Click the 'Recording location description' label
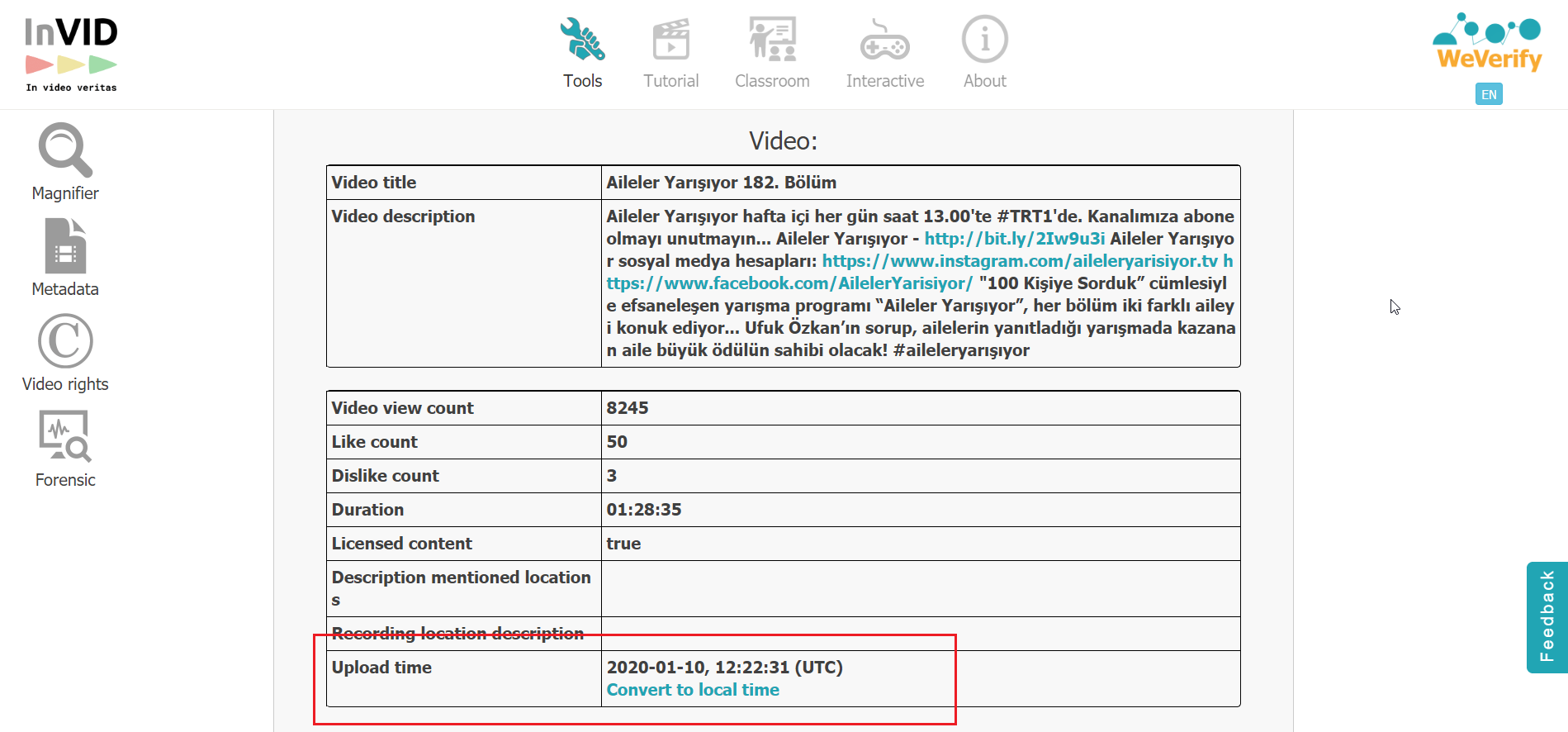 (x=457, y=634)
